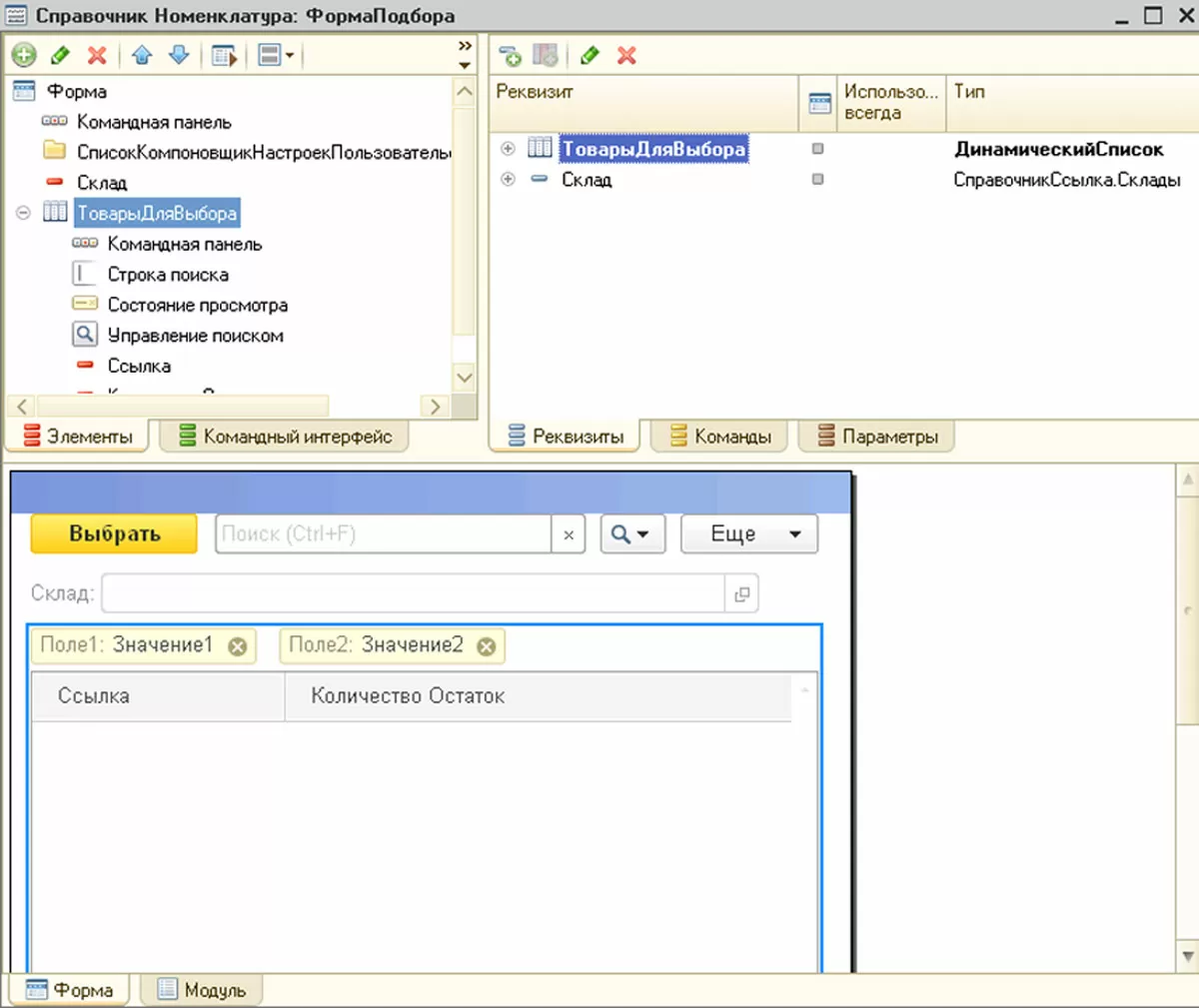Image resolution: width=1199 pixels, height=1008 pixels.
Task: Open the Команды tab
Action: (x=720, y=437)
